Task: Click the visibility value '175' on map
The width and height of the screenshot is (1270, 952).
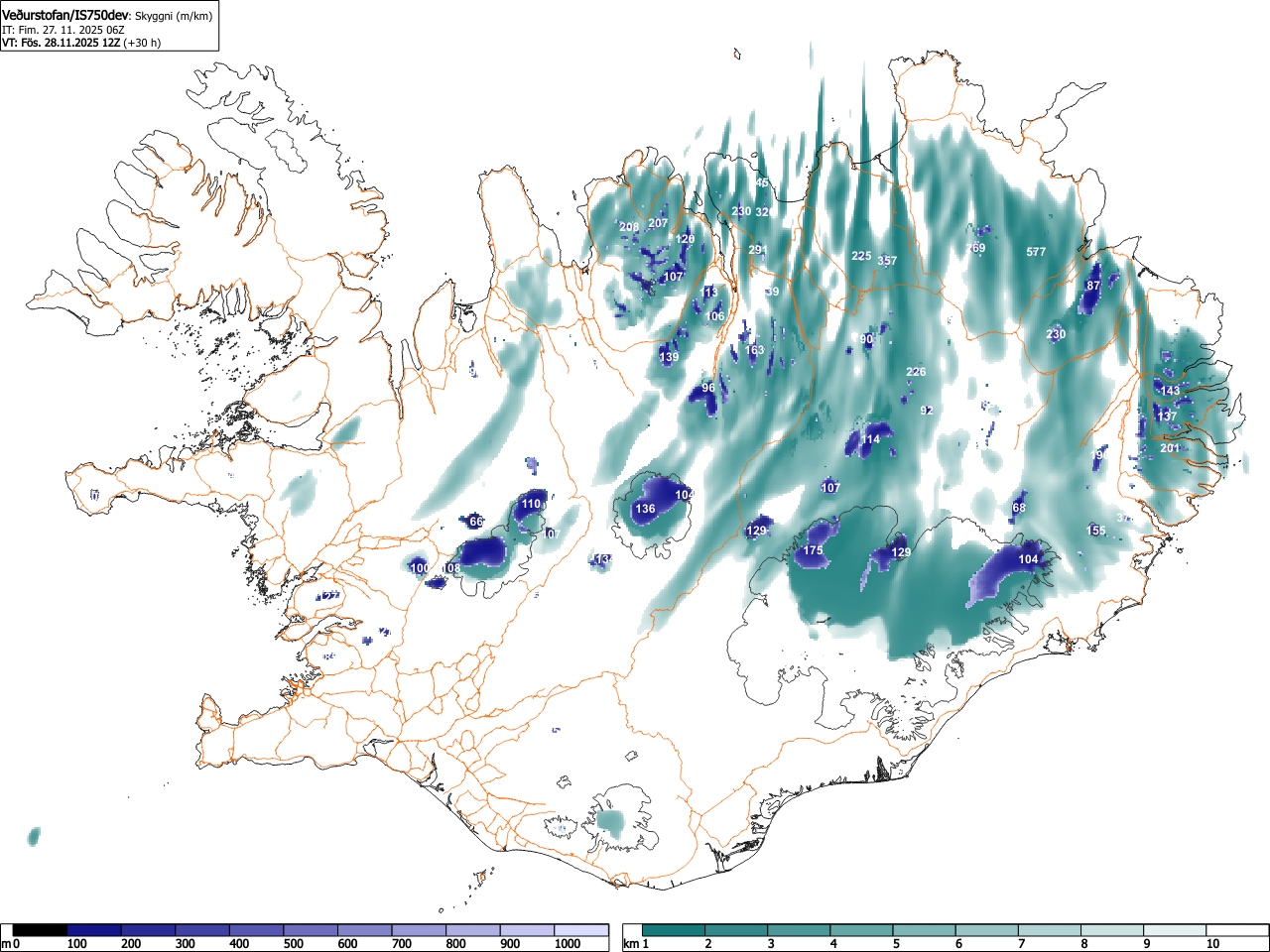Action: coord(814,550)
